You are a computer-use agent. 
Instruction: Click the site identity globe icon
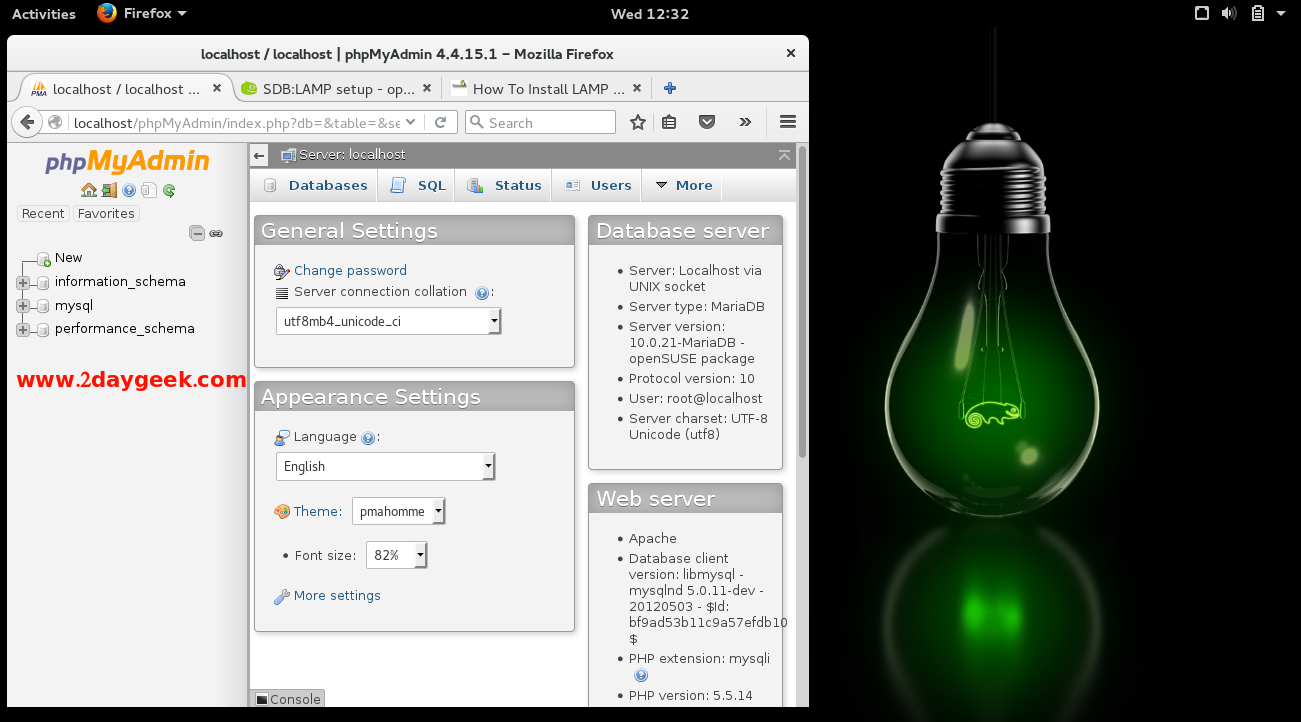click(x=55, y=123)
